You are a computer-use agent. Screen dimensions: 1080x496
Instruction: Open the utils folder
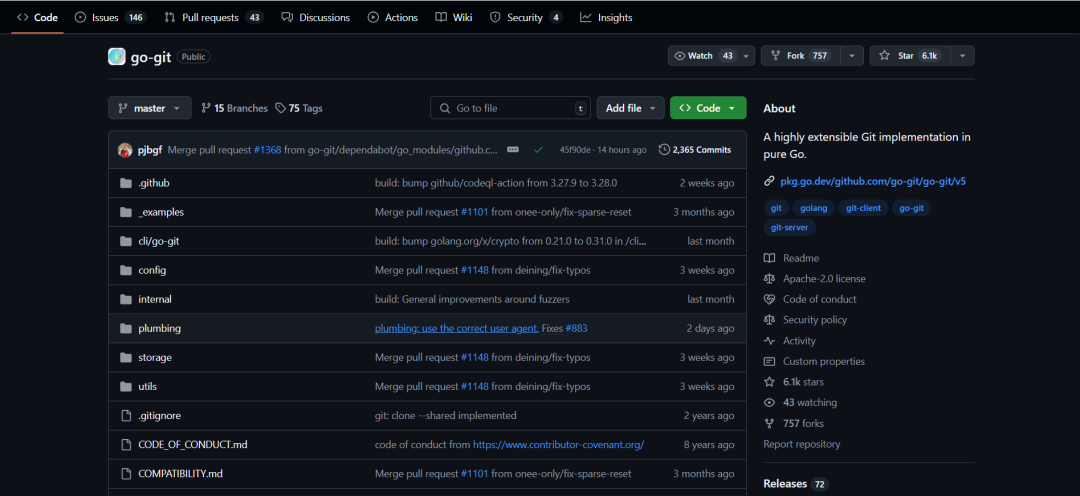[147, 386]
